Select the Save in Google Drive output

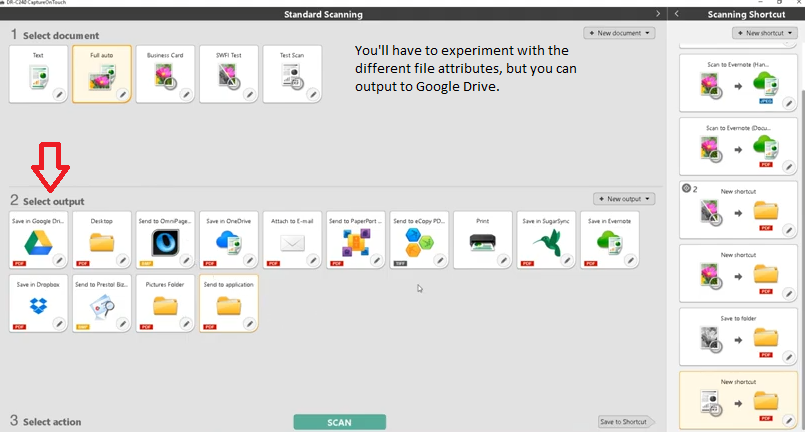click(x=35, y=240)
